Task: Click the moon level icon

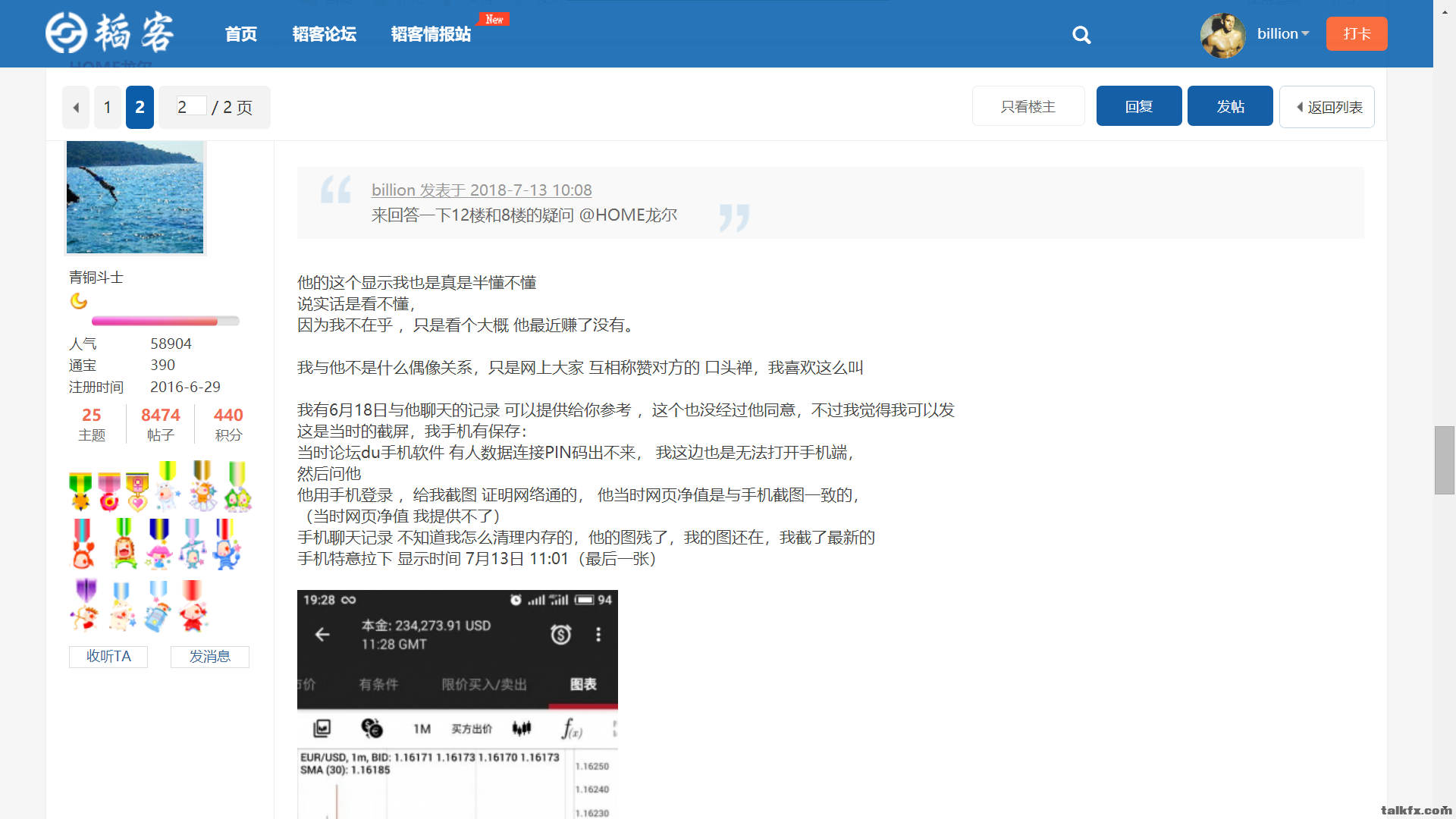Action: click(x=79, y=301)
